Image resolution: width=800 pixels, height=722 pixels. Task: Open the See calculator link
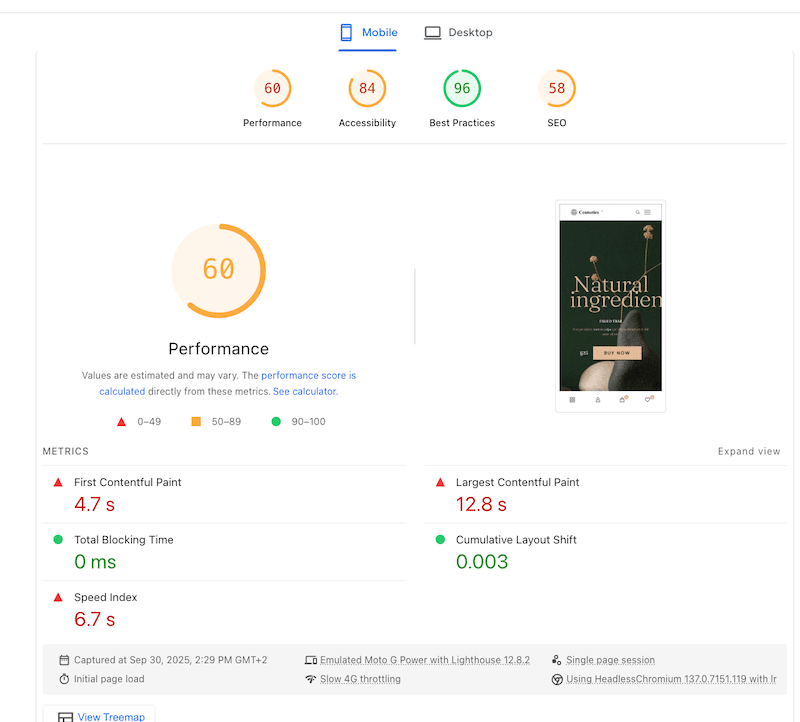tap(305, 392)
